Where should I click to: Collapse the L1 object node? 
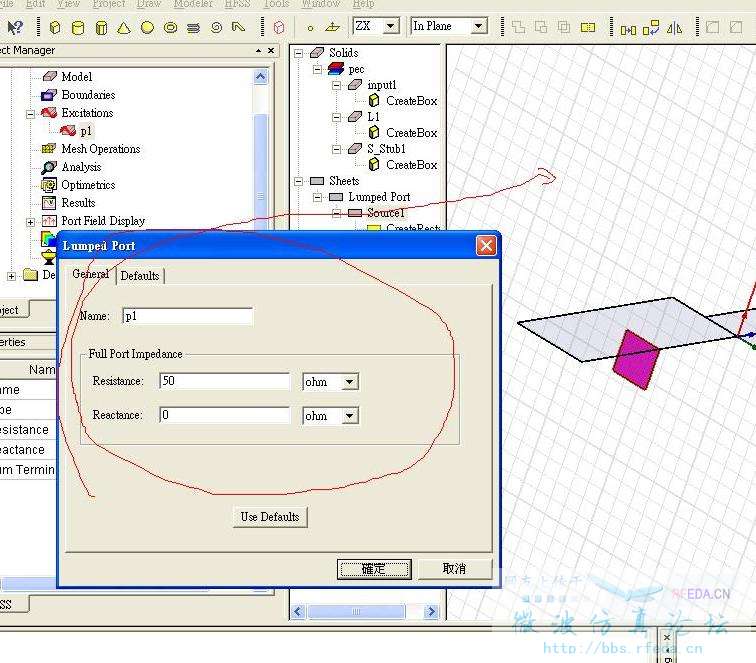(x=337, y=117)
